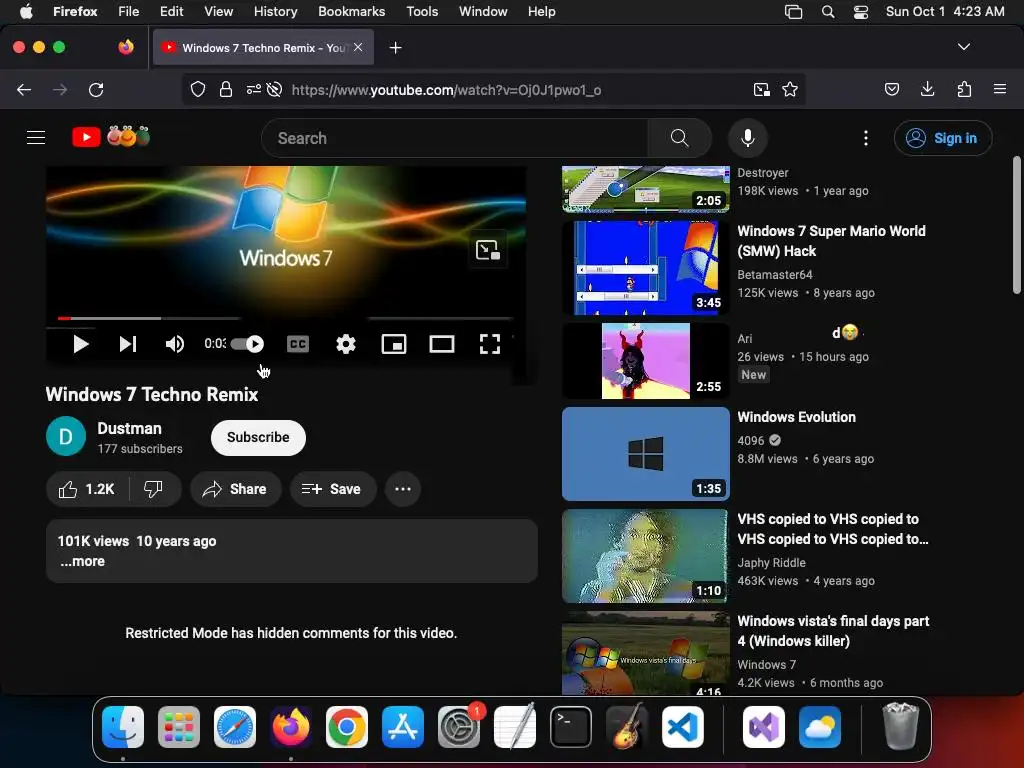This screenshot has height=768, width=1024.
Task: Open the Dustman channel avatar
Action: [66, 436]
